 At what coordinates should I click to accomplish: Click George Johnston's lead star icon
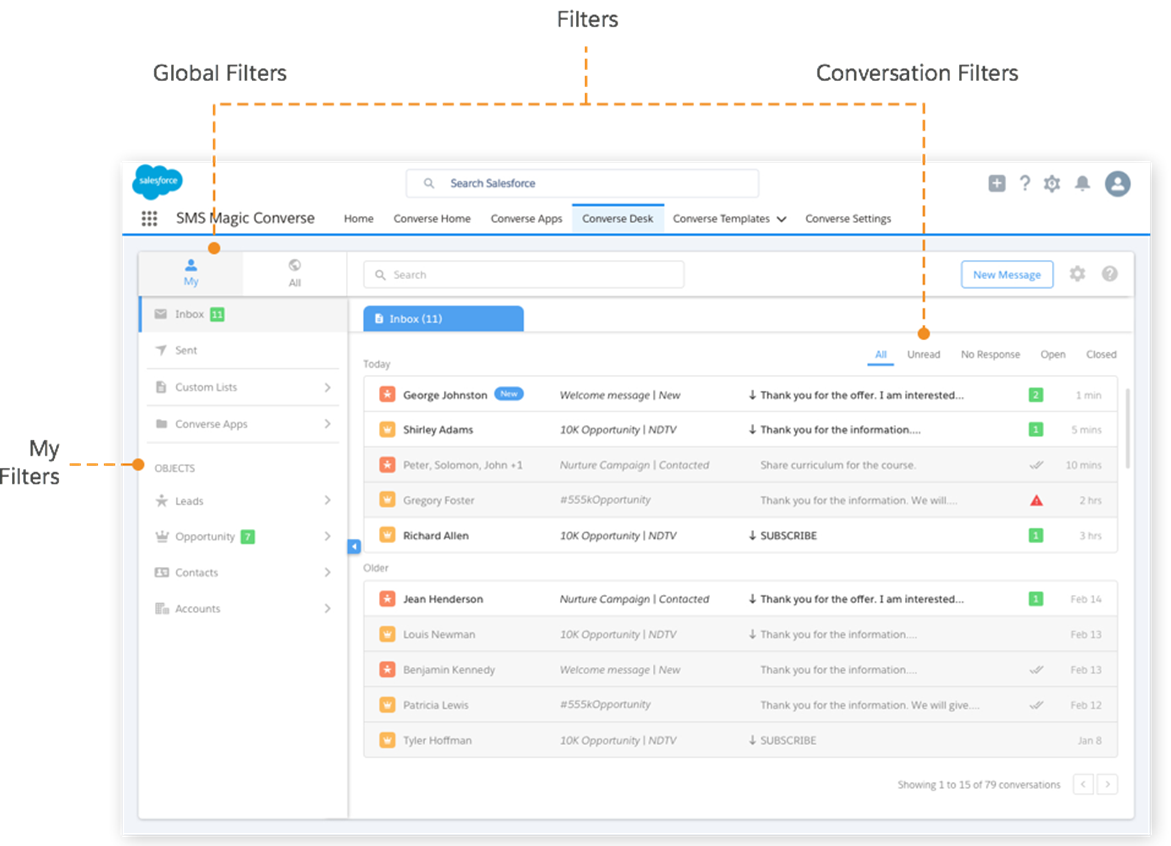tap(387, 394)
